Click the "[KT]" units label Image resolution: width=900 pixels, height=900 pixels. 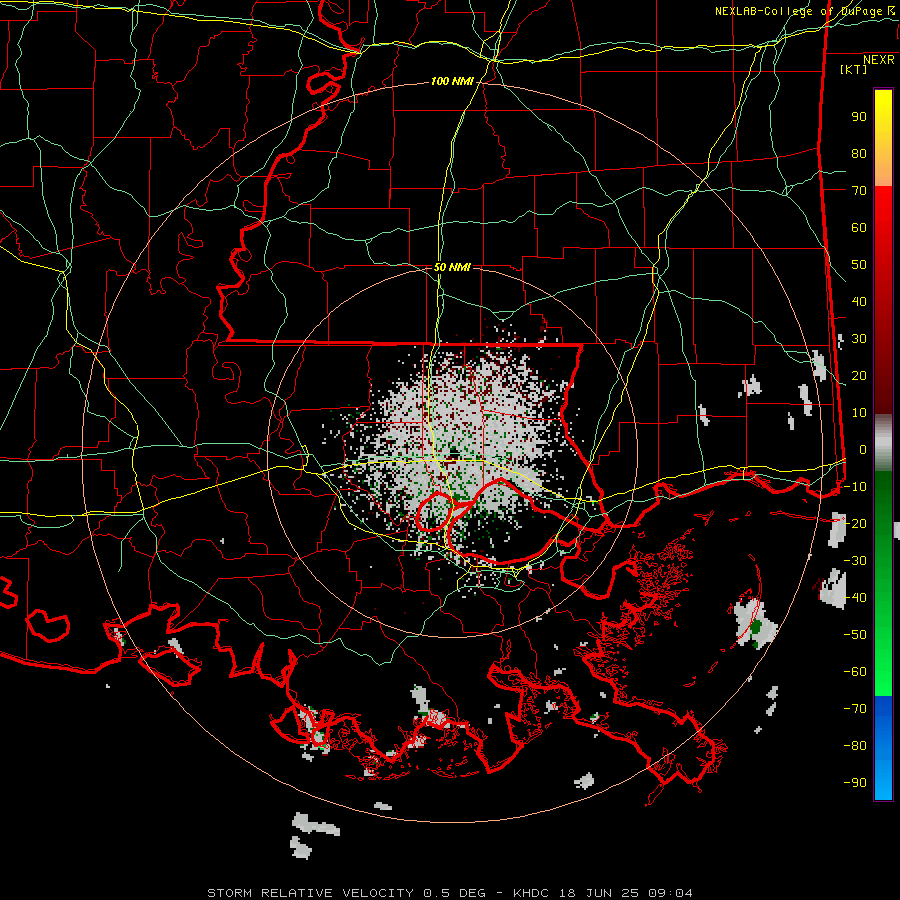(x=854, y=69)
